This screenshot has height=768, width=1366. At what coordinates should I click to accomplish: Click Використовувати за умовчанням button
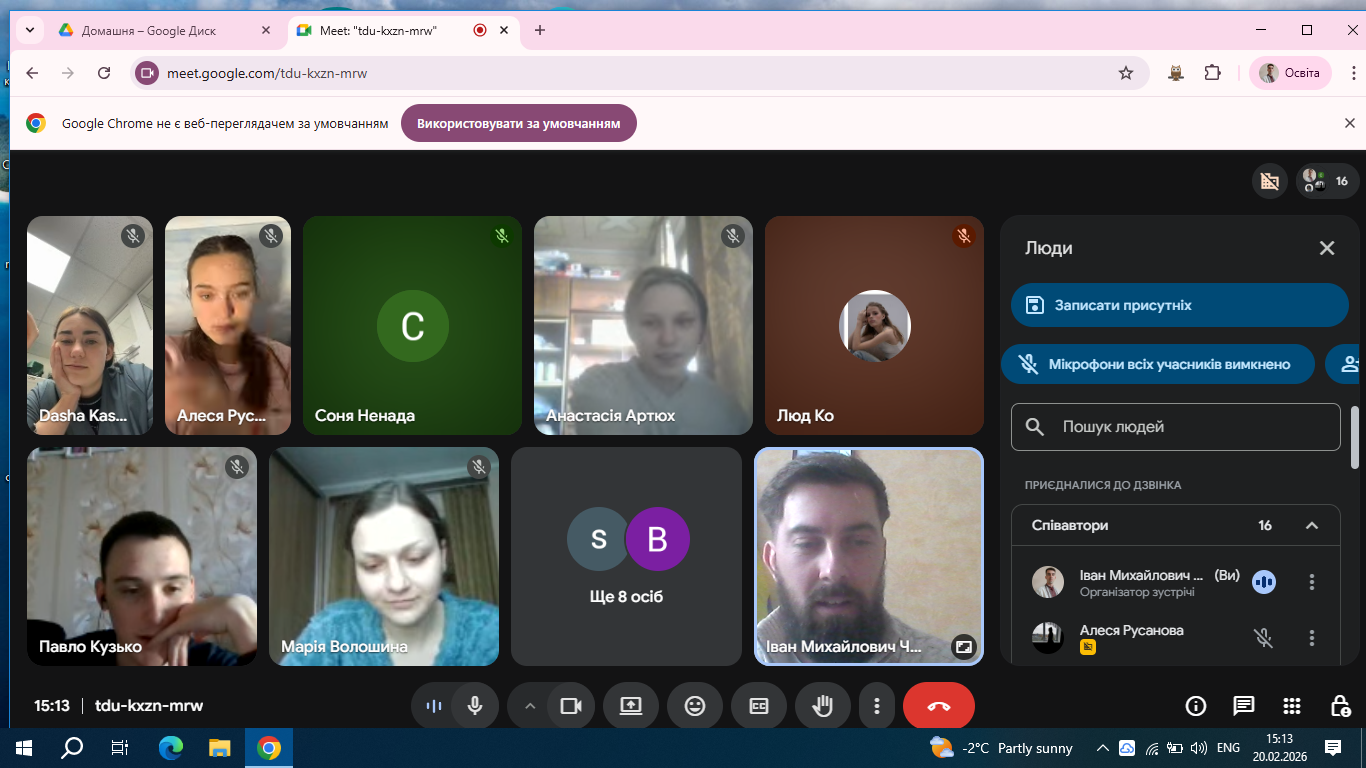(x=519, y=123)
